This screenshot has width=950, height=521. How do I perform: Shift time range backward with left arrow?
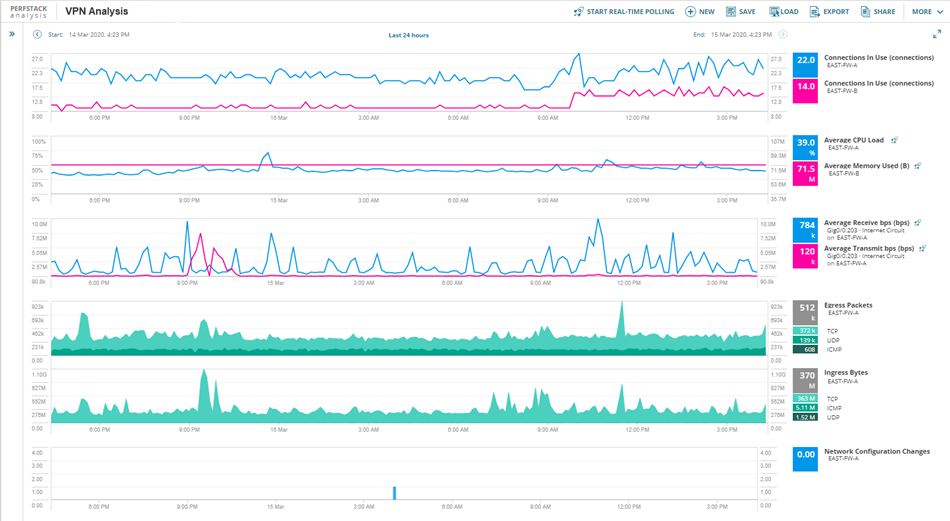[37, 35]
